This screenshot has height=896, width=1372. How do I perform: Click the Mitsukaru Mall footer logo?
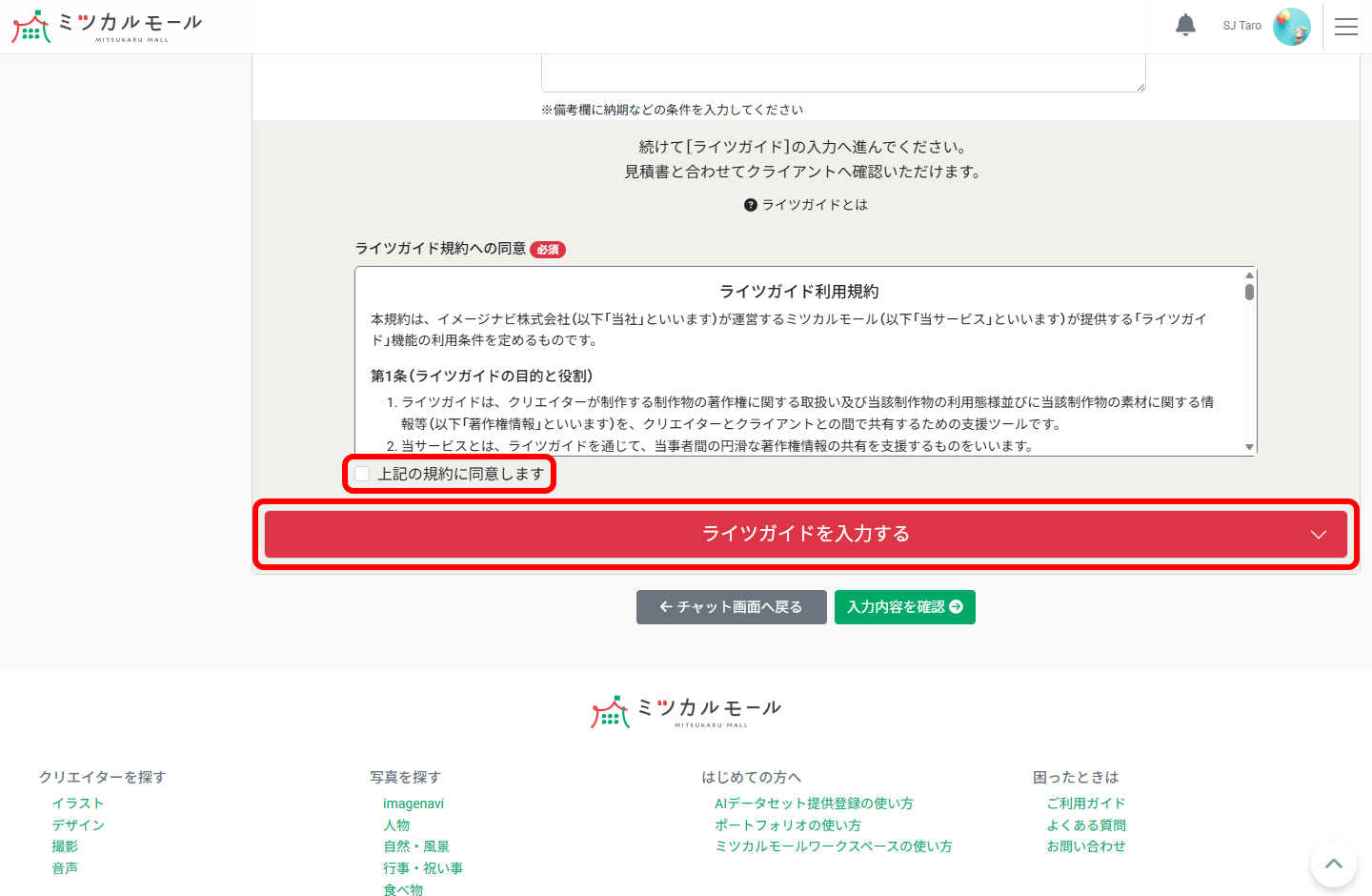687,710
